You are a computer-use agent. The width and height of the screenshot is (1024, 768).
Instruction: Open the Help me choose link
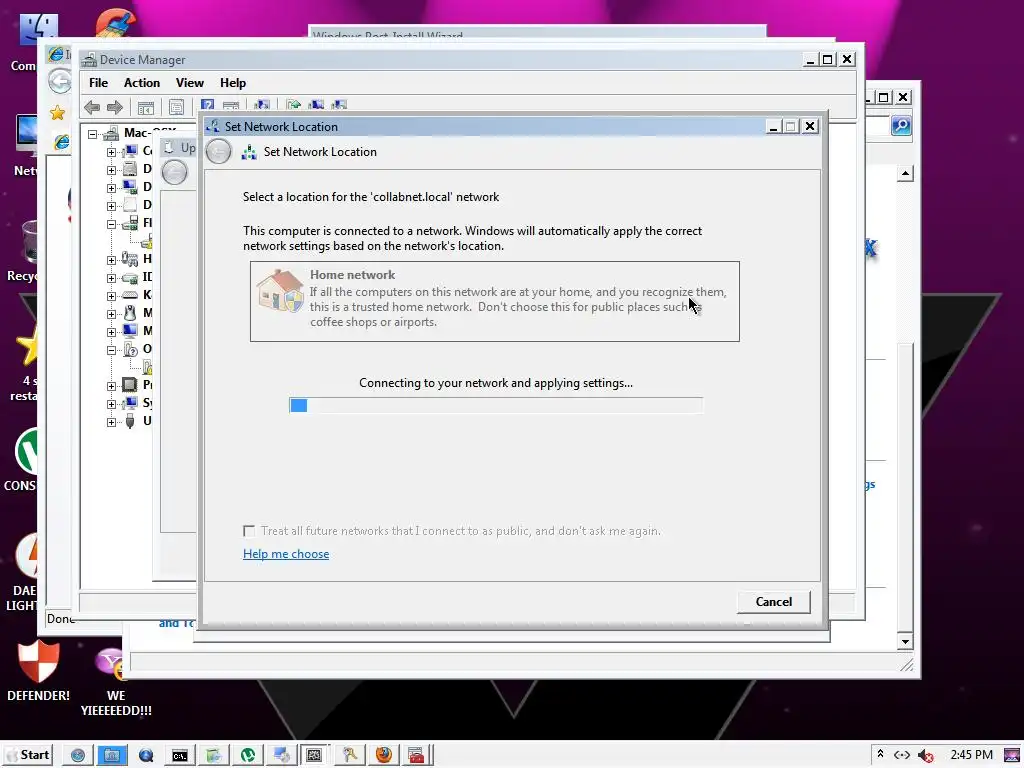pyautogui.click(x=286, y=554)
